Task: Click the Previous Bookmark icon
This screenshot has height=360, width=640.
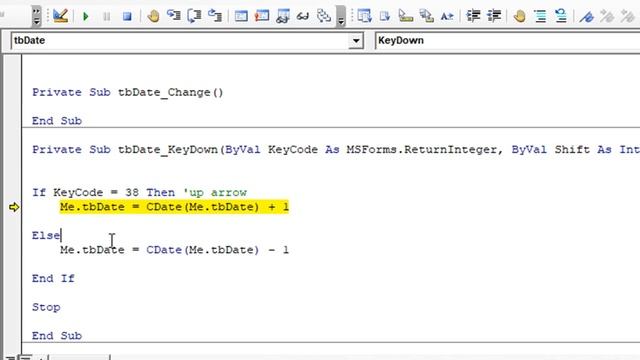Action: point(628,16)
